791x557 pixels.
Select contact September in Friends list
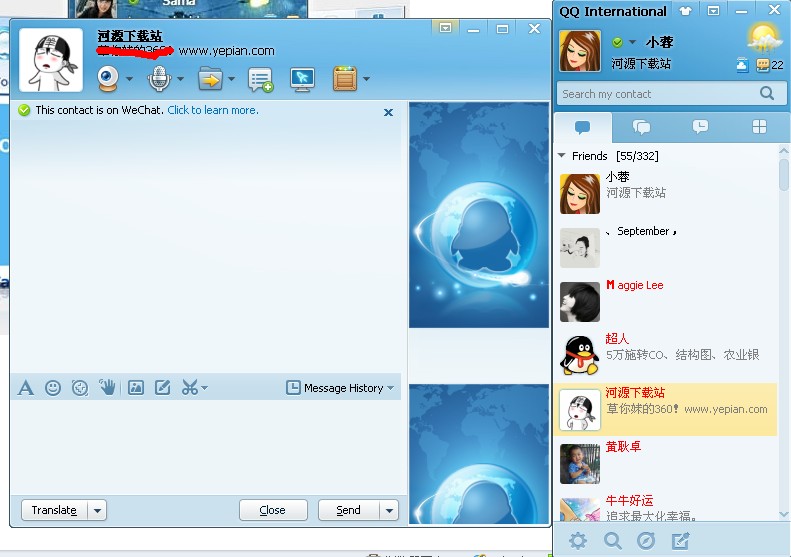666,248
